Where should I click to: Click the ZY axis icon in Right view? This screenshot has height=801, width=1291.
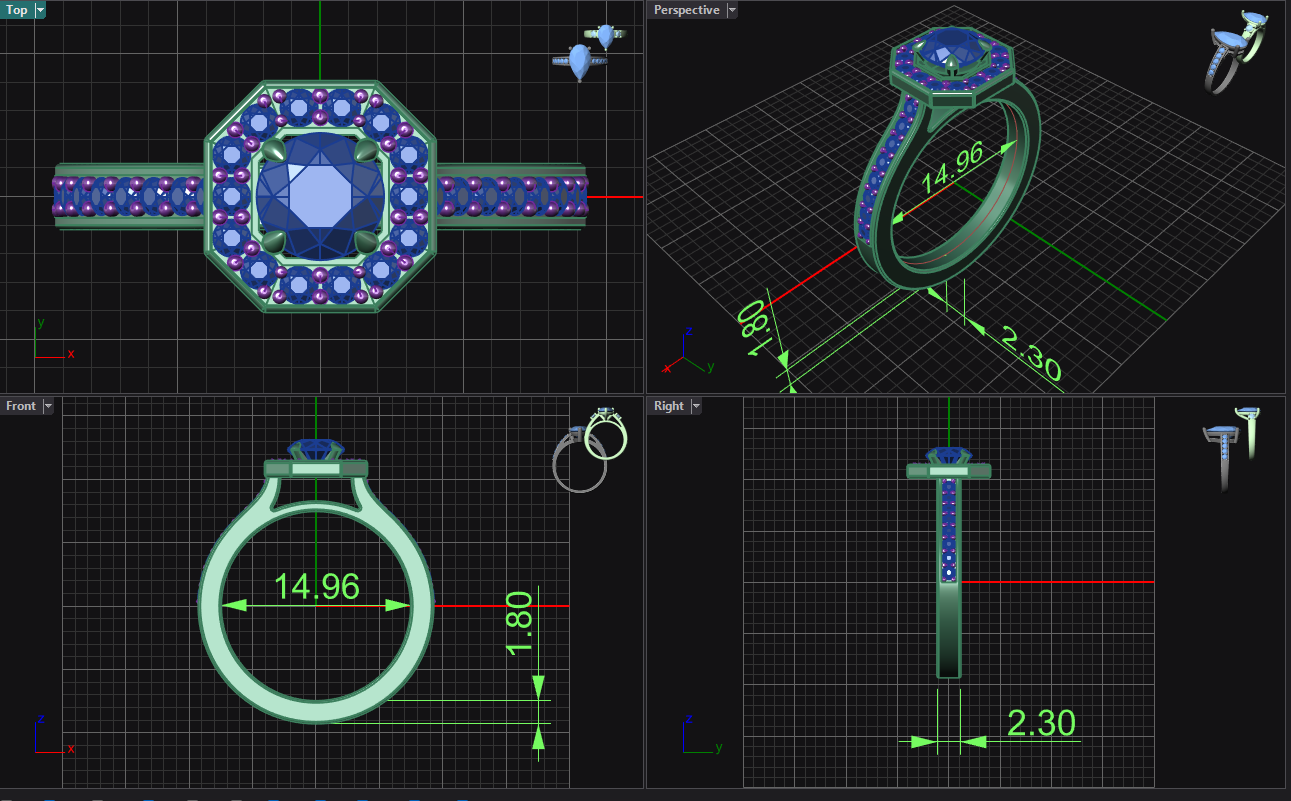(696, 735)
